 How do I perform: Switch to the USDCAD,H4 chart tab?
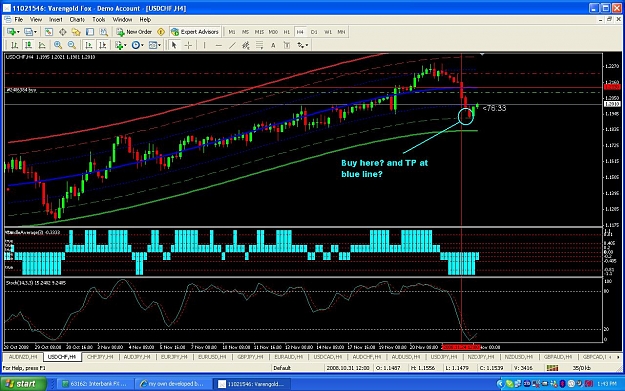(x=328, y=357)
